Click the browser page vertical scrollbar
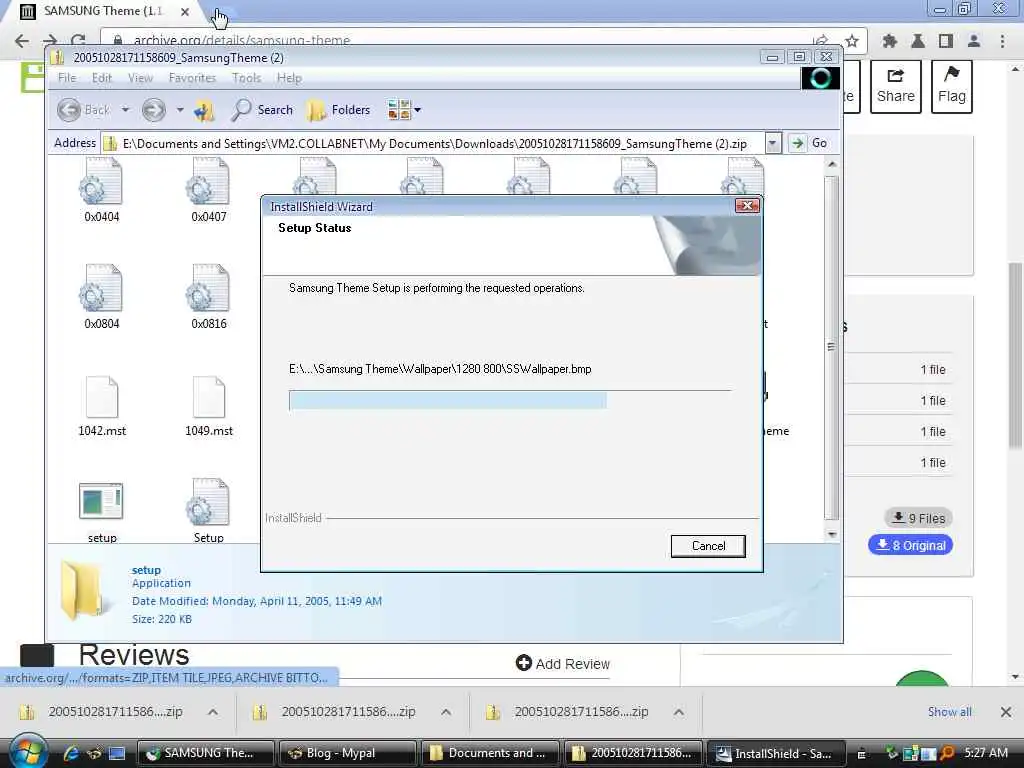Screen dimensions: 1024x768 [x=1015, y=356]
